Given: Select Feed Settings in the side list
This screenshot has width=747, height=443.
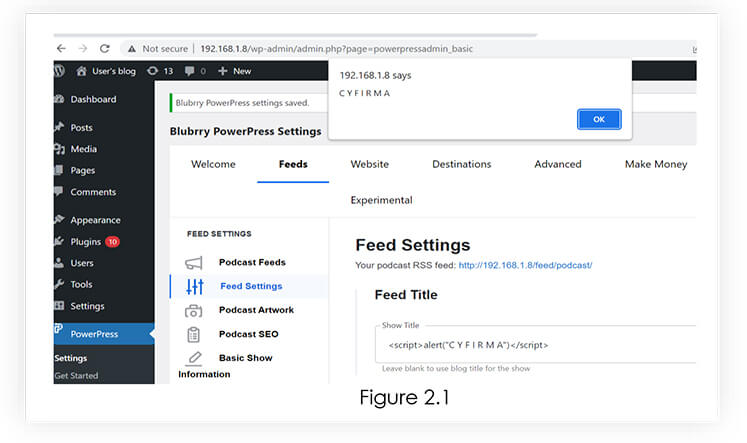Looking at the screenshot, I should click(x=251, y=286).
